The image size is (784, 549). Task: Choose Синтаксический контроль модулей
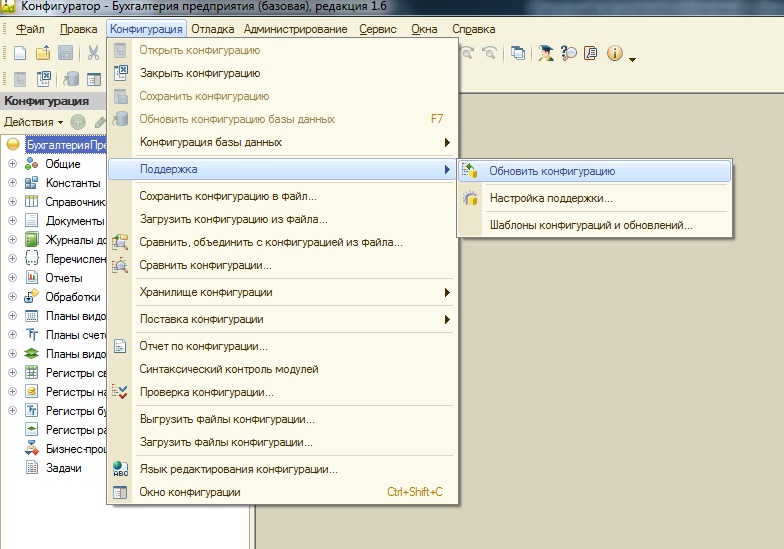click(282, 369)
